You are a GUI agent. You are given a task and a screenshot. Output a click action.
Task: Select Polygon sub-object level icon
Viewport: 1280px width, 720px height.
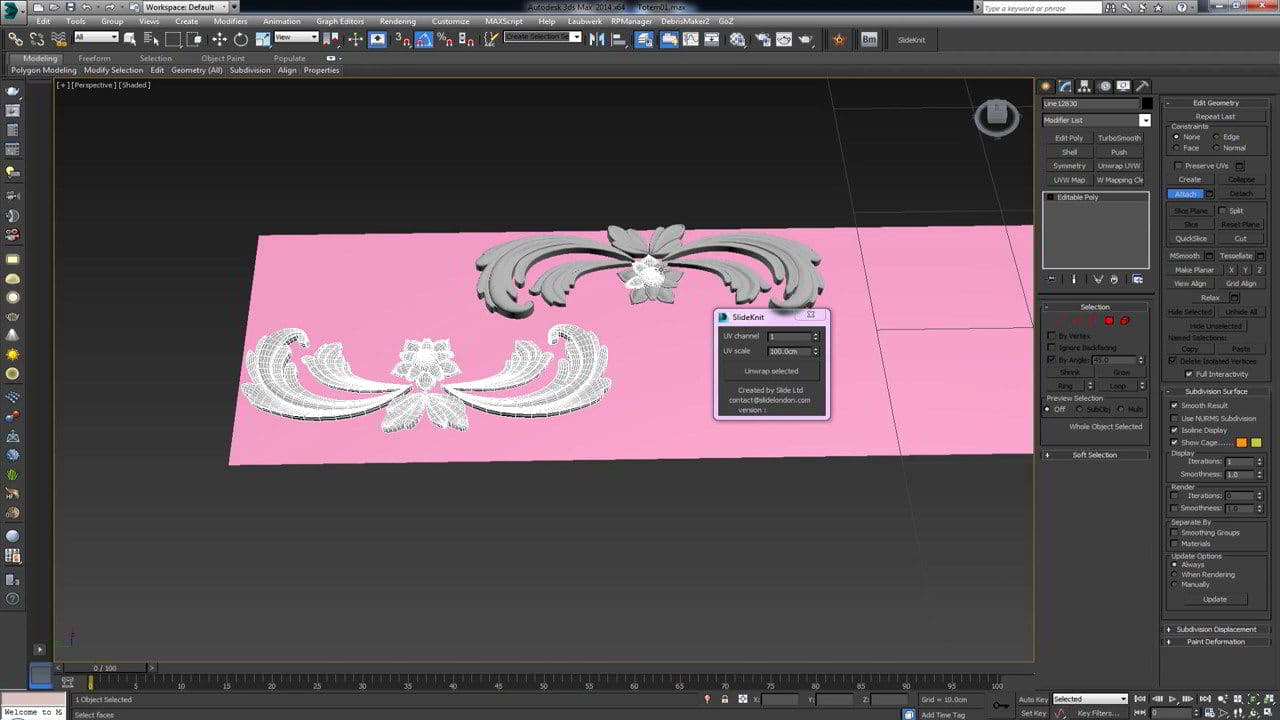pyautogui.click(x=1109, y=321)
